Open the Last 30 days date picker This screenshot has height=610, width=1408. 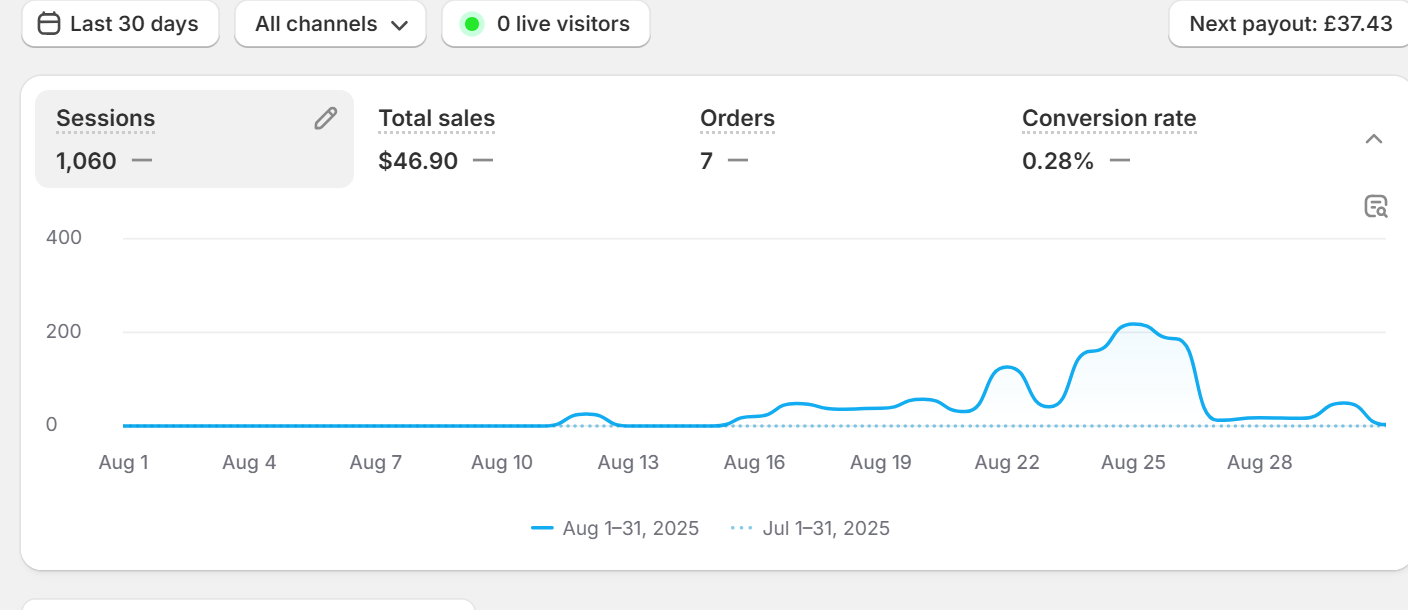(x=120, y=24)
